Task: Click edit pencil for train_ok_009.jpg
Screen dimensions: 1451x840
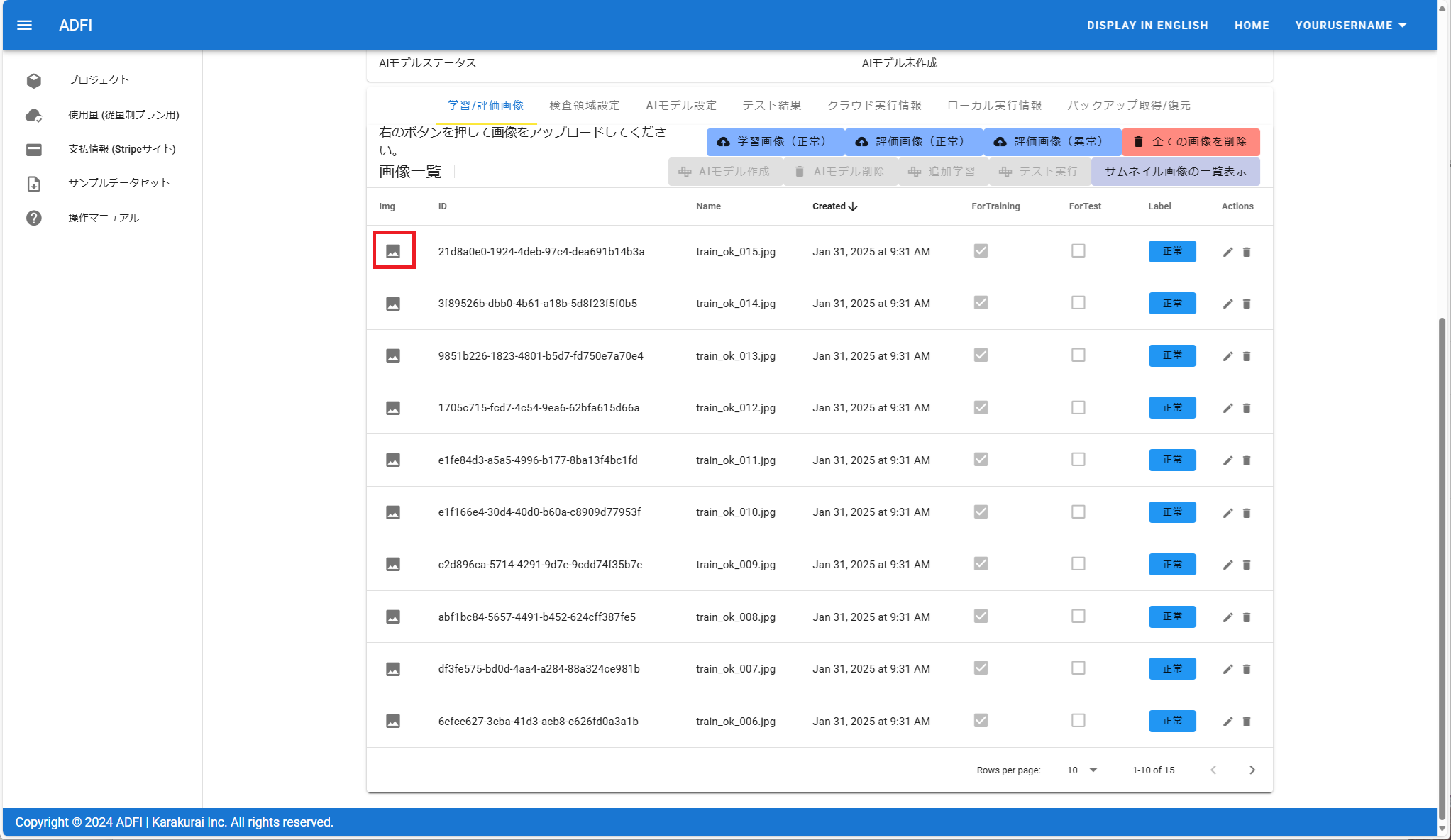Action: click(1227, 565)
